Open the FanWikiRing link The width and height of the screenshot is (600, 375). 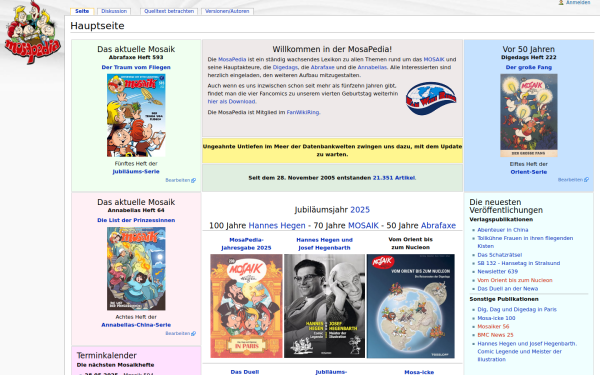pyautogui.click(x=303, y=112)
